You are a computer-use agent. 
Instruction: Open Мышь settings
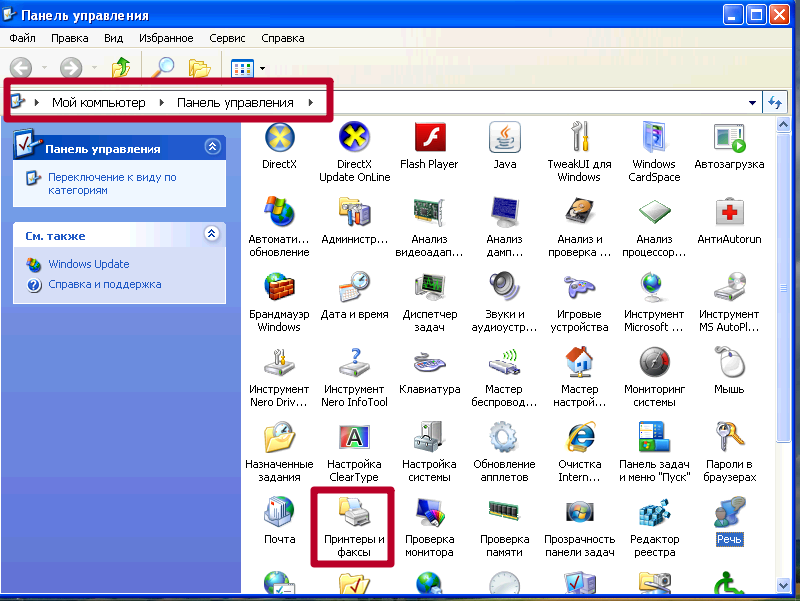pos(728,370)
